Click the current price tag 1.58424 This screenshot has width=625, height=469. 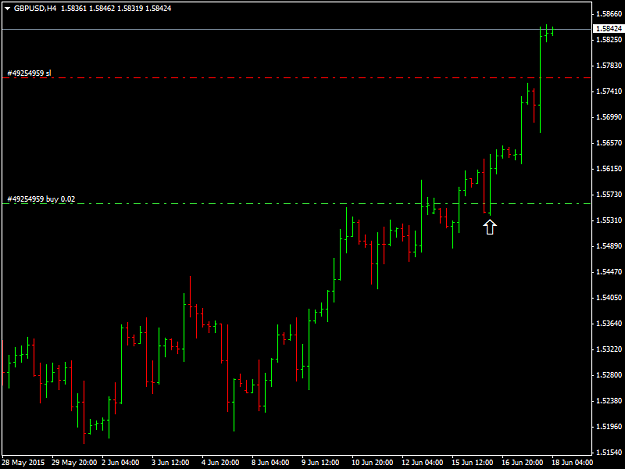(x=608, y=29)
